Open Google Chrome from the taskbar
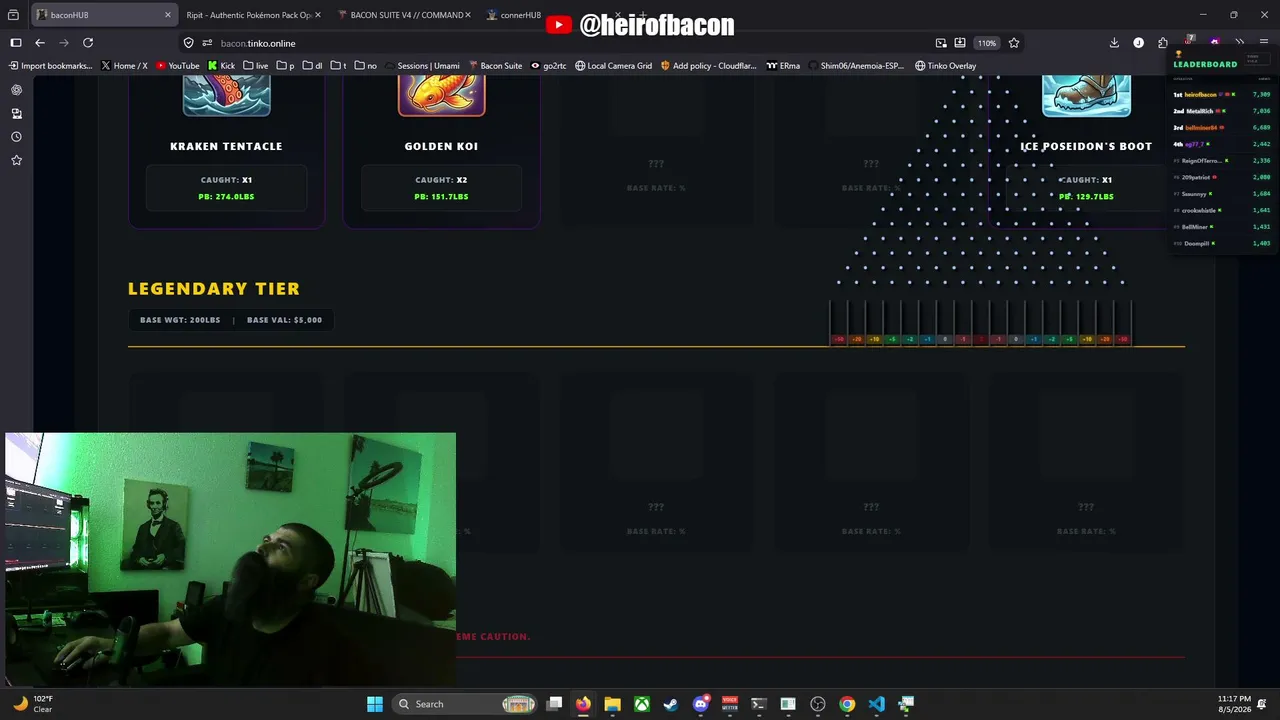 (847, 704)
